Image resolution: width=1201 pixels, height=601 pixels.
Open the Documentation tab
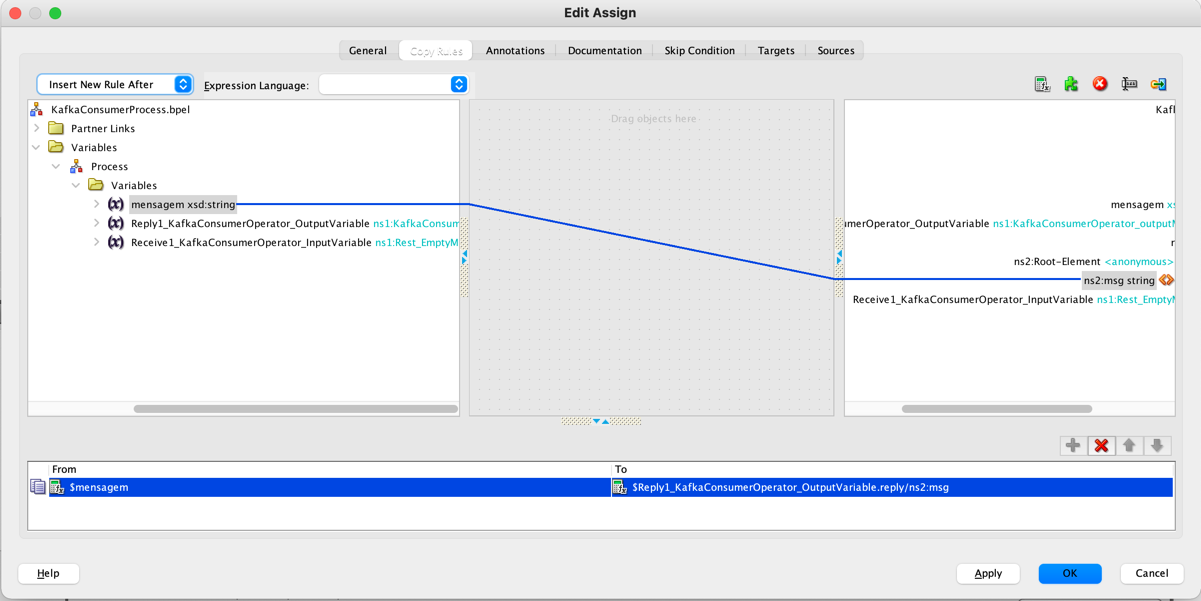605,50
